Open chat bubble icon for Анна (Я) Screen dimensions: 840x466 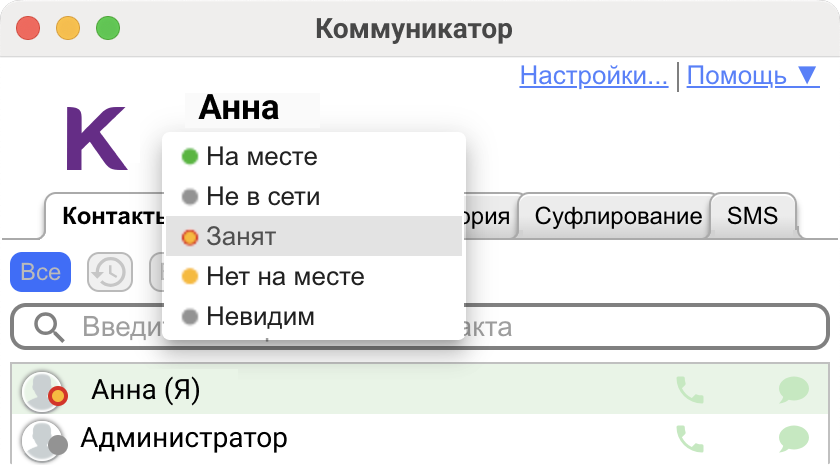(794, 390)
